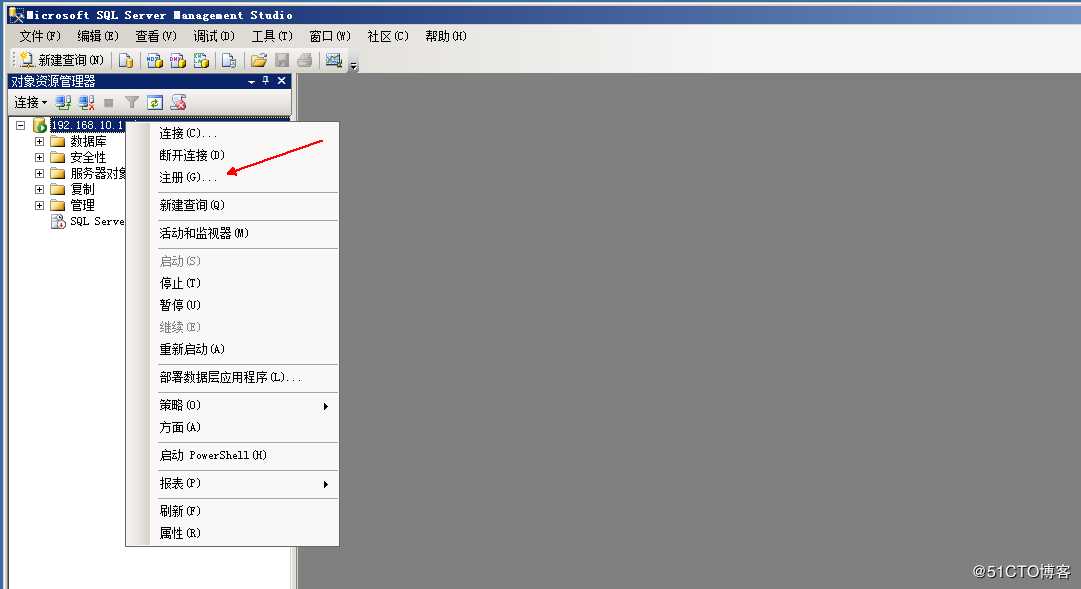This screenshot has height=589, width=1081.
Task: Choose 活动和监视器(M) in context menu
Action: tap(232, 233)
